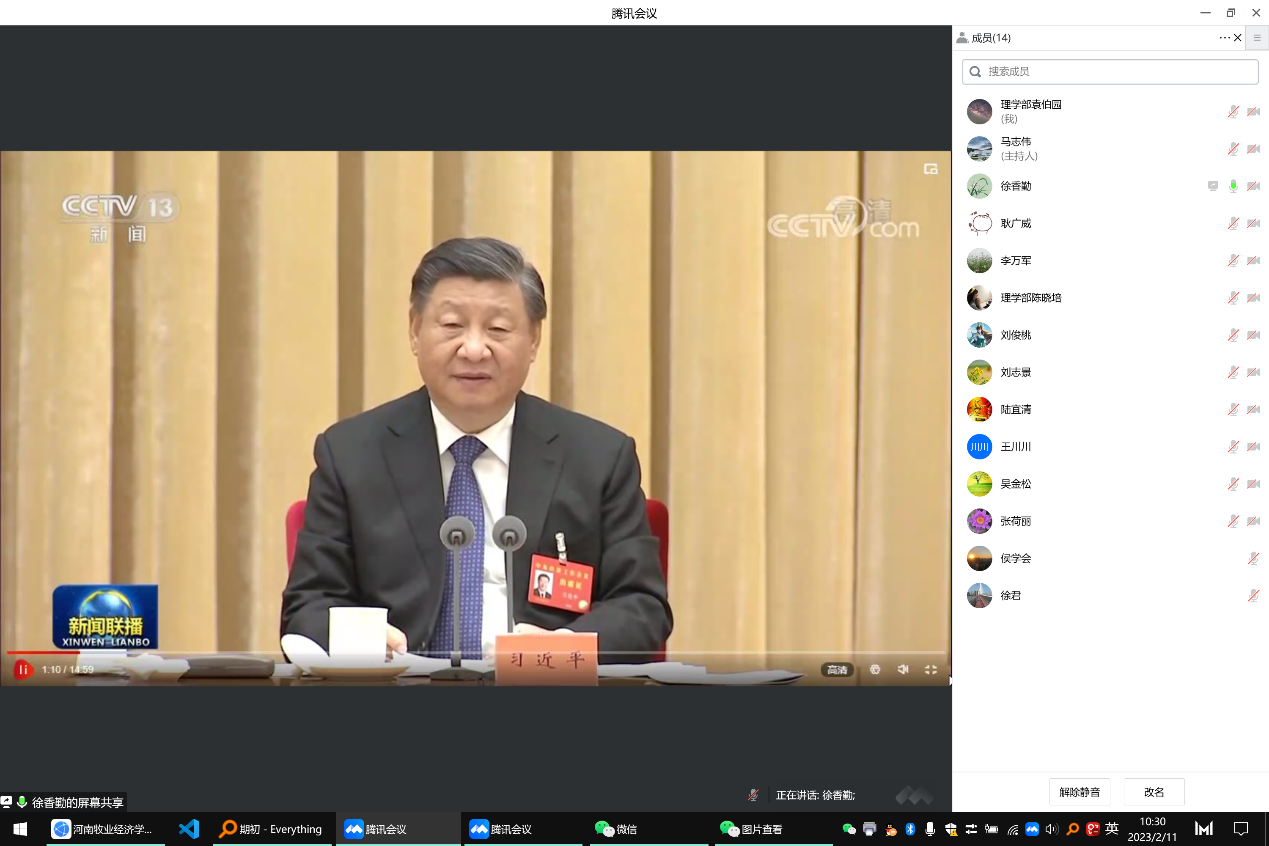This screenshot has width=1269, height=846.
Task: Toggle camera icon for 理学部袁伯园
Action: click(1253, 112)
